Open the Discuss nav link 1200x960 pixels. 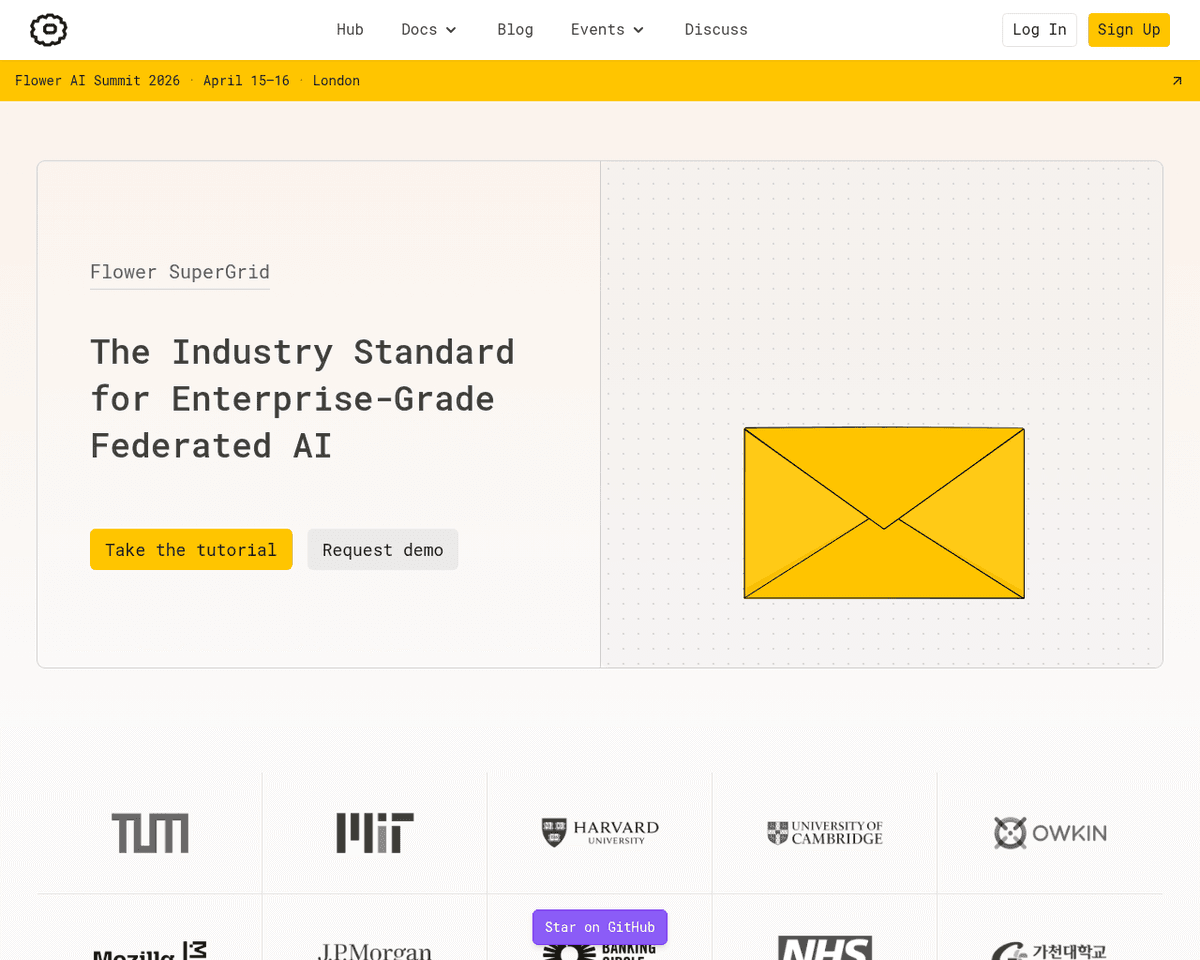[716, 30]
